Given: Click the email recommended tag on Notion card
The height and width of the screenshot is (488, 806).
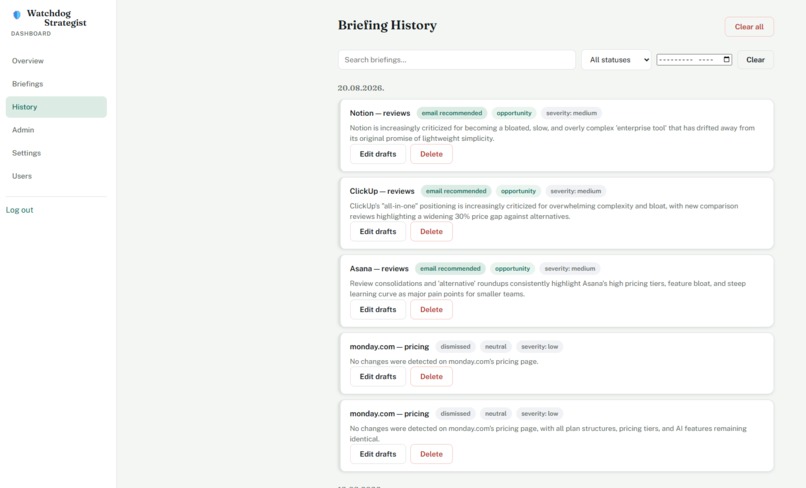Looking at the screenshot, I should coord(452,113).
